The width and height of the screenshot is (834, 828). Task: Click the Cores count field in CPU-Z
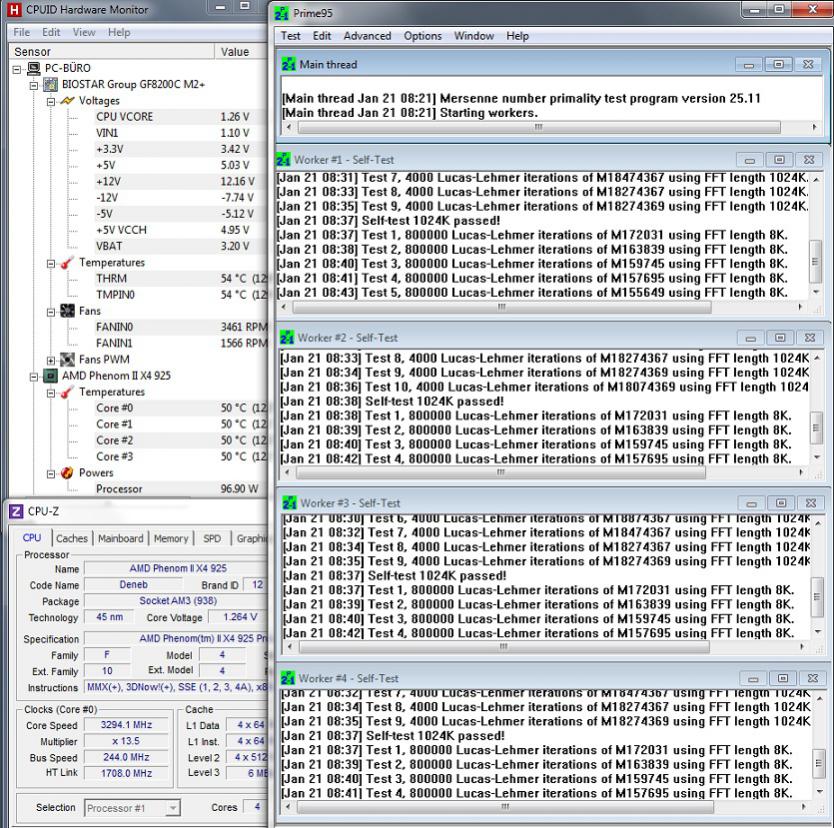[x=257, y=807]
